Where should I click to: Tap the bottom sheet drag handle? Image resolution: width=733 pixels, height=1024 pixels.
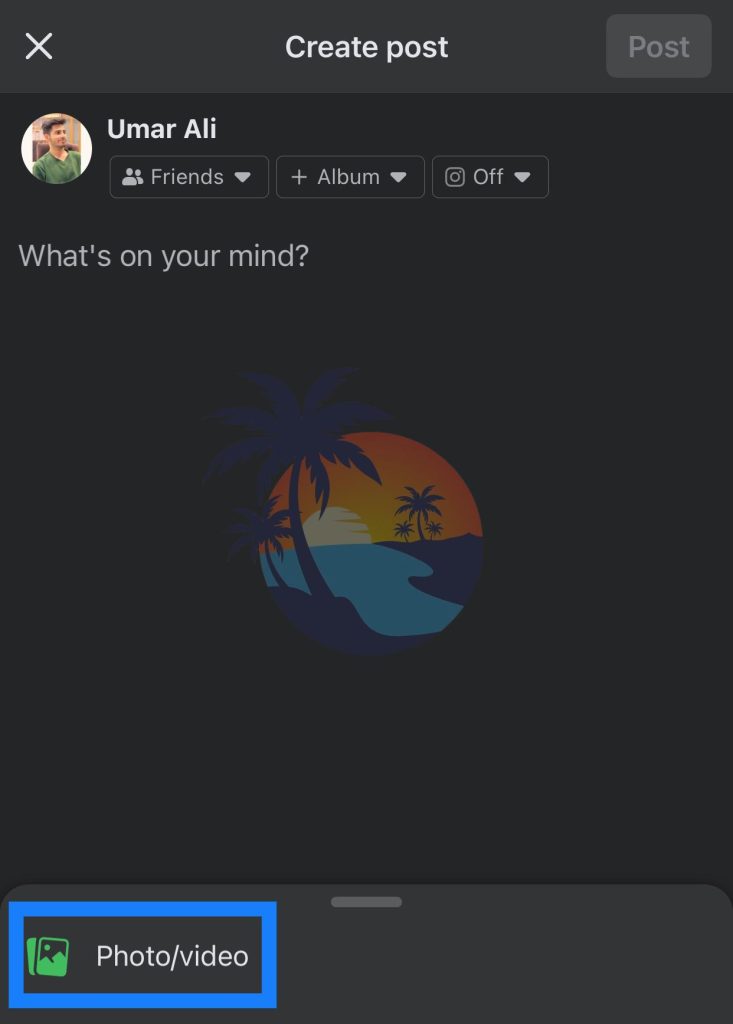tap(366, 902)
